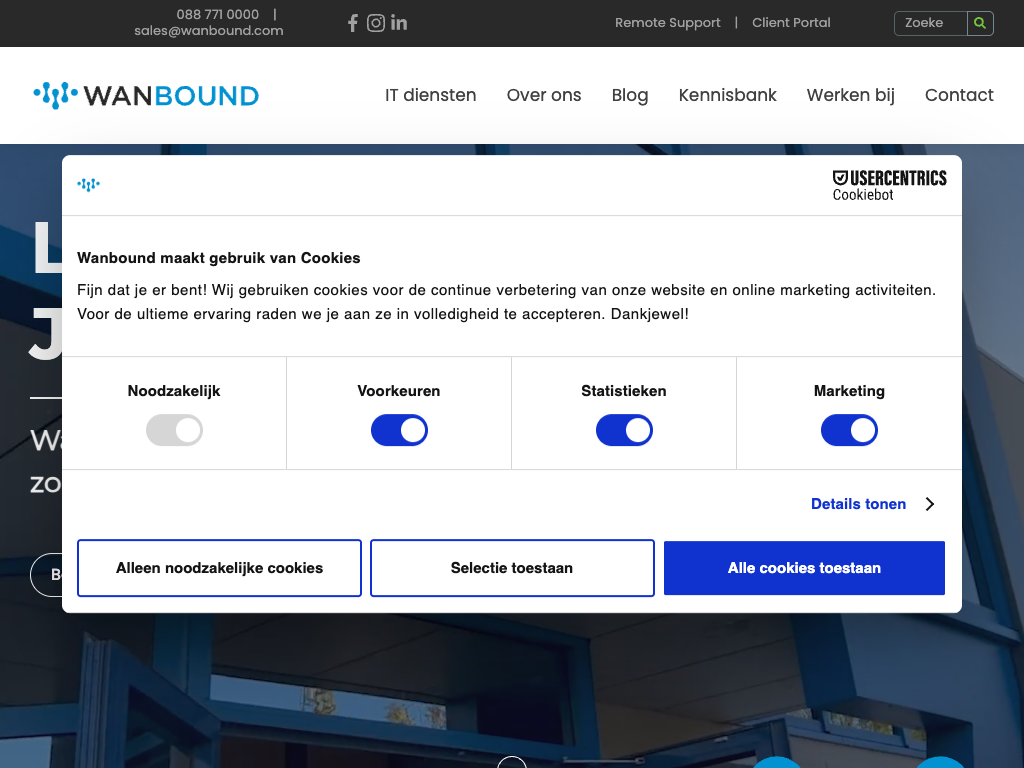Open the Wanbound Facebook page icon
1024x768 pixels.
pos(352,23)
